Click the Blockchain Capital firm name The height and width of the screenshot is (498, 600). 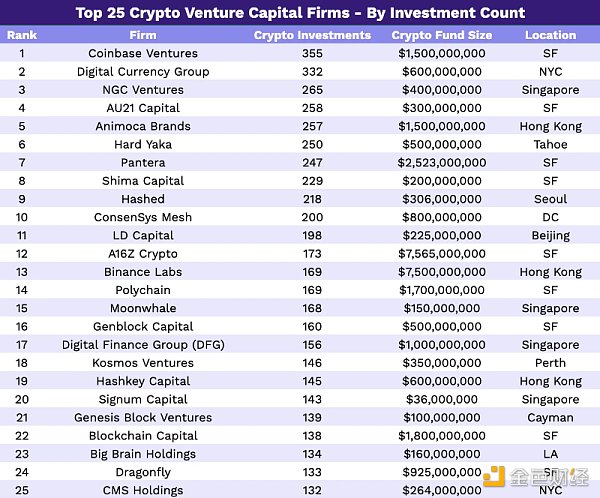tap(143, 436)
